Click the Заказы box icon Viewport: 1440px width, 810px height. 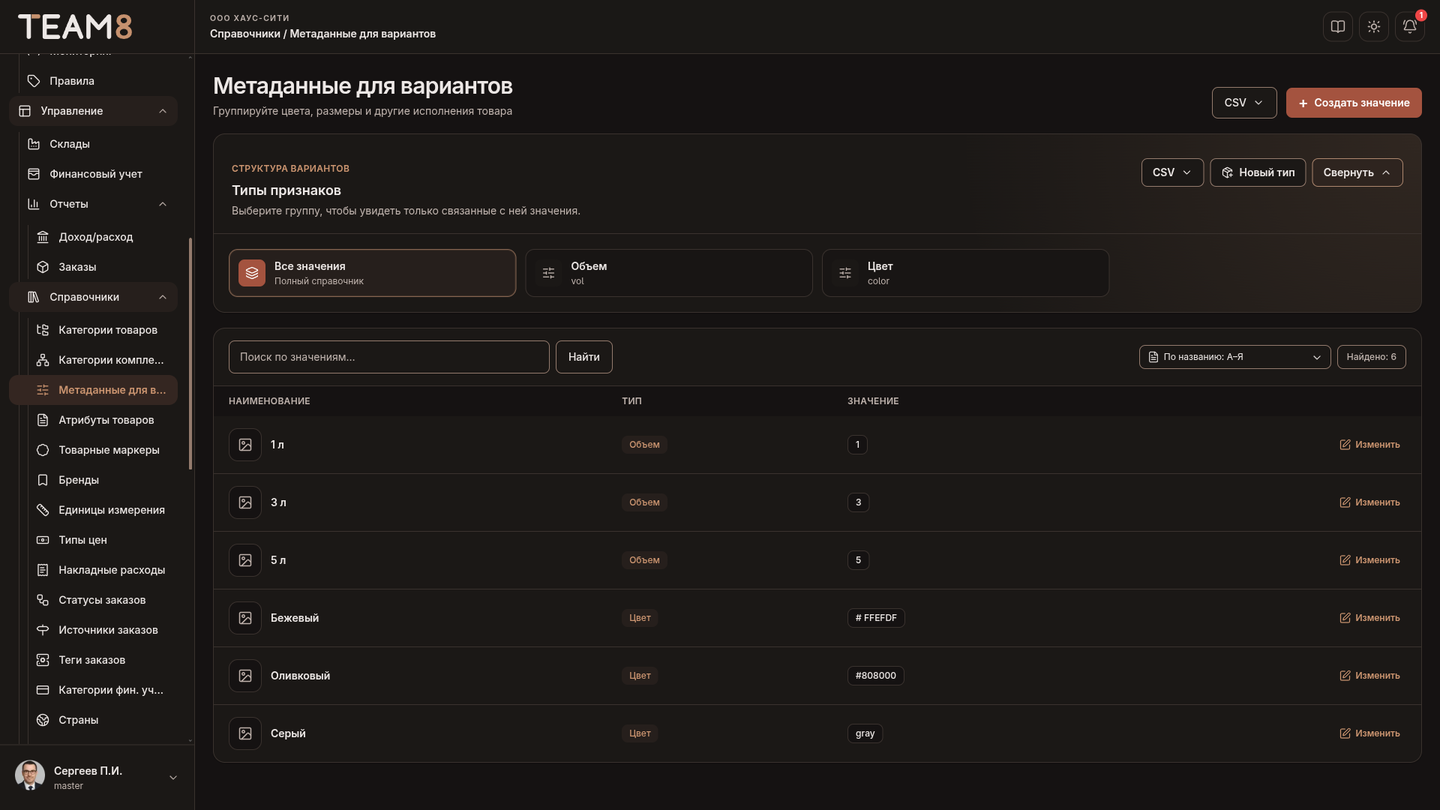pyautogui.click(x=43, y=267)
